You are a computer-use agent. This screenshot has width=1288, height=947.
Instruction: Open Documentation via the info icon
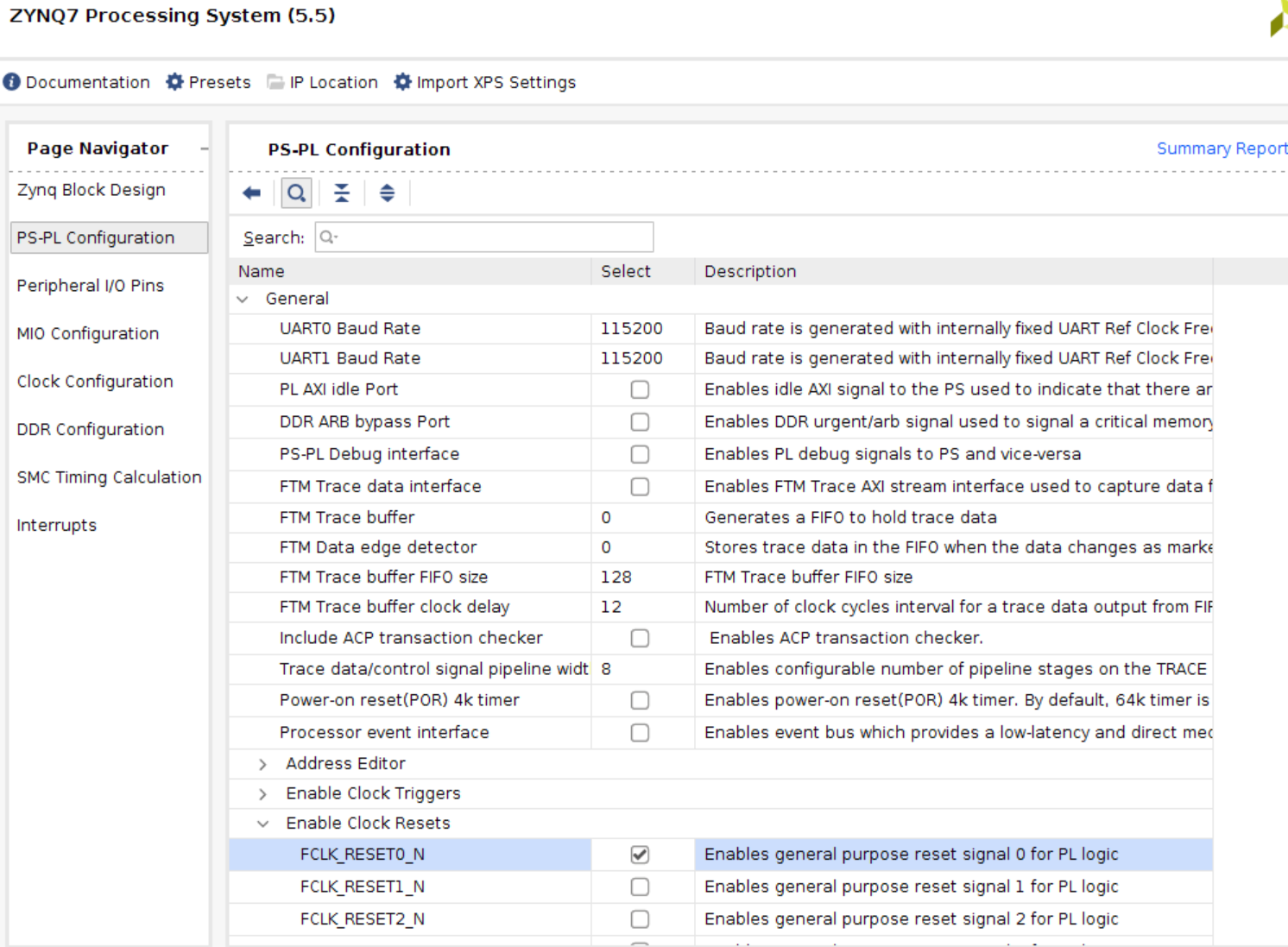(12, 82)
